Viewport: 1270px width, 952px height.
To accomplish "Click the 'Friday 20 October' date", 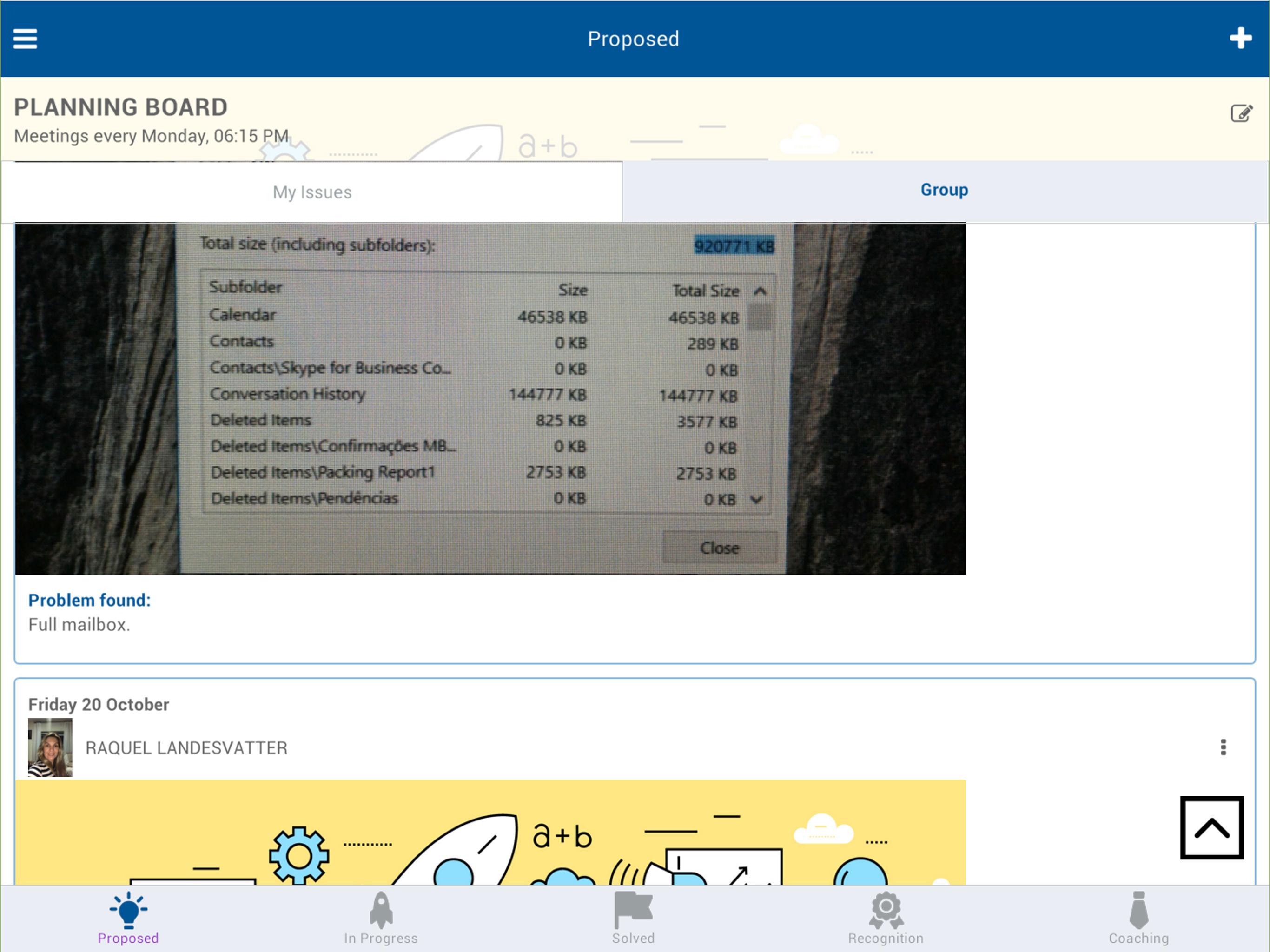I will [x=99, y=705].
